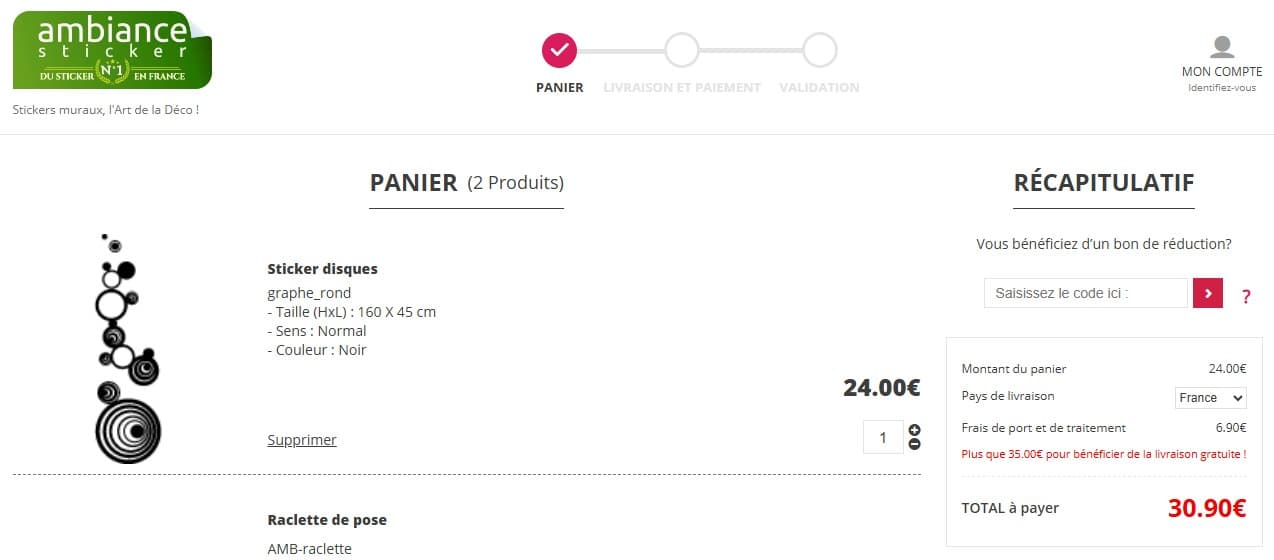Click the Sticker disques product thumbnail
The image size is (1274, 560).
click(127, 349)
